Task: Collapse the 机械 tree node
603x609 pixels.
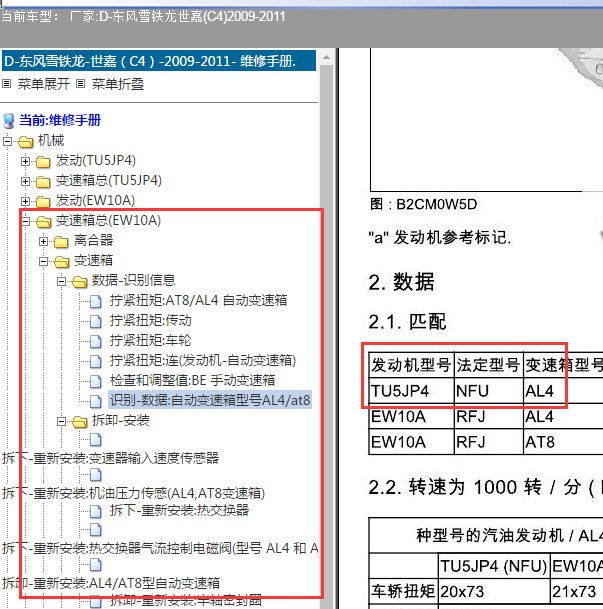Action: [x=7, y=141]
